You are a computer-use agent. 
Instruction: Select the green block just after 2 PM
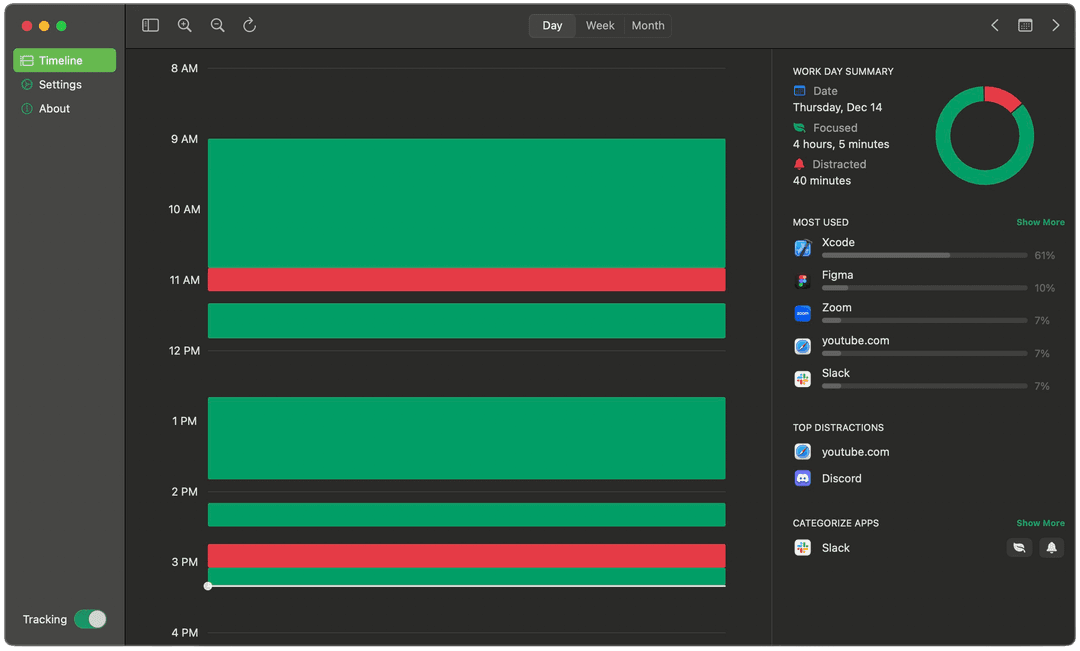pos(466,515)
